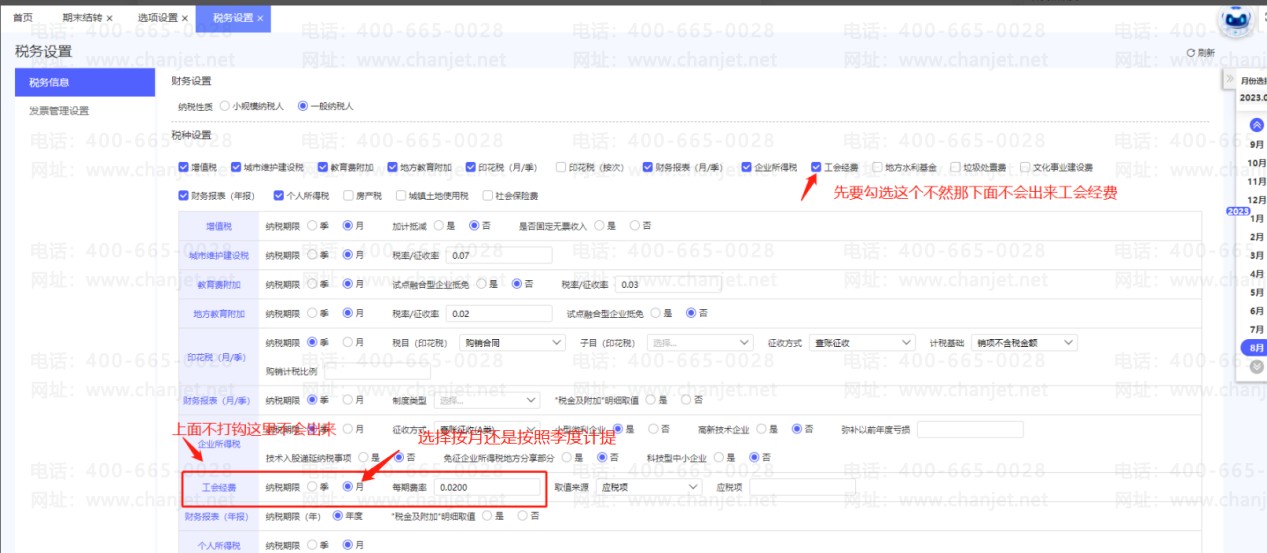Click the down arrow below 8月

coord(1256,367)
